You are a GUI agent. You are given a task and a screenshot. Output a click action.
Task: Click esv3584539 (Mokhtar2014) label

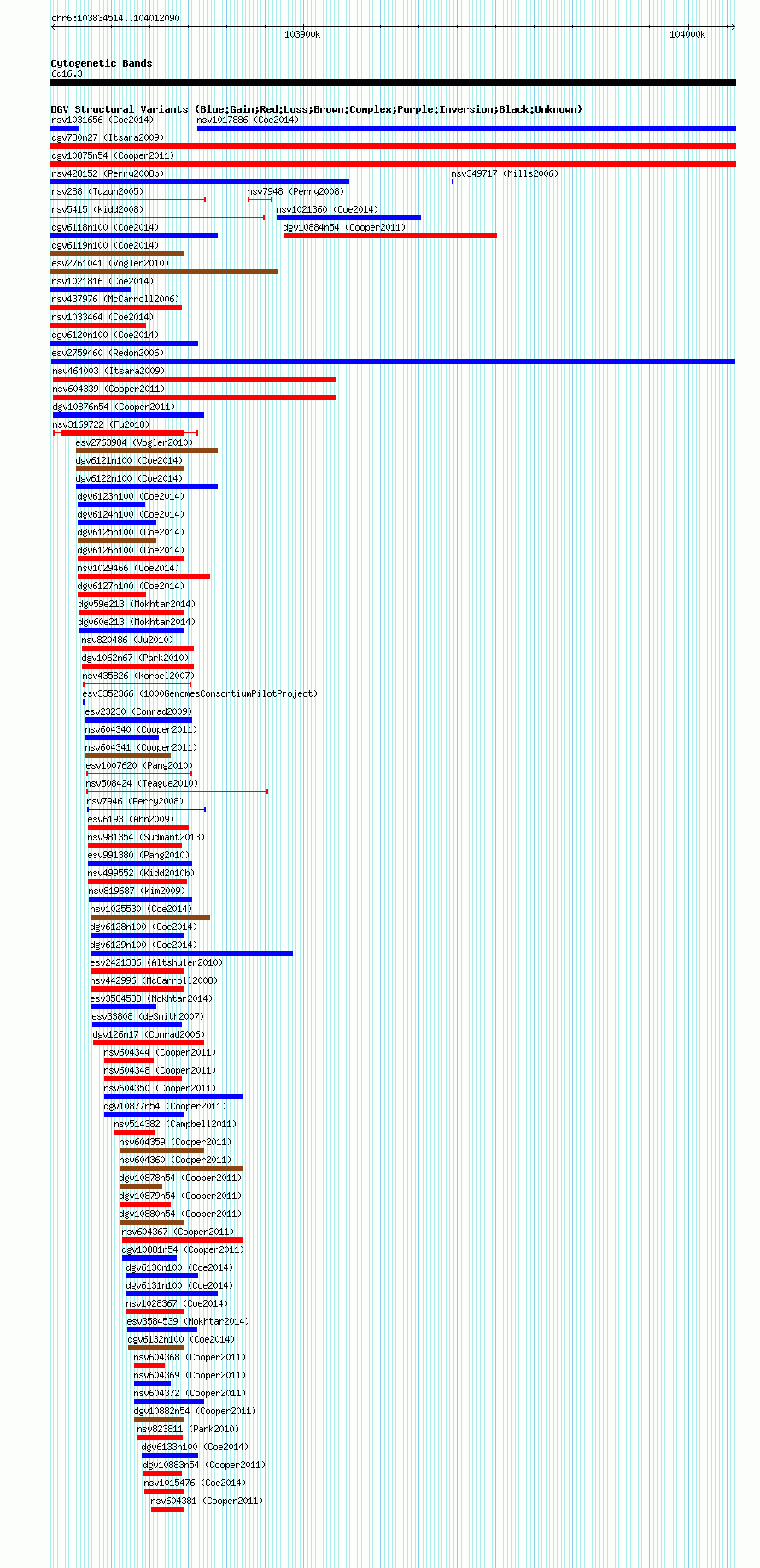pyautogui.click(x=188, y=1322)
